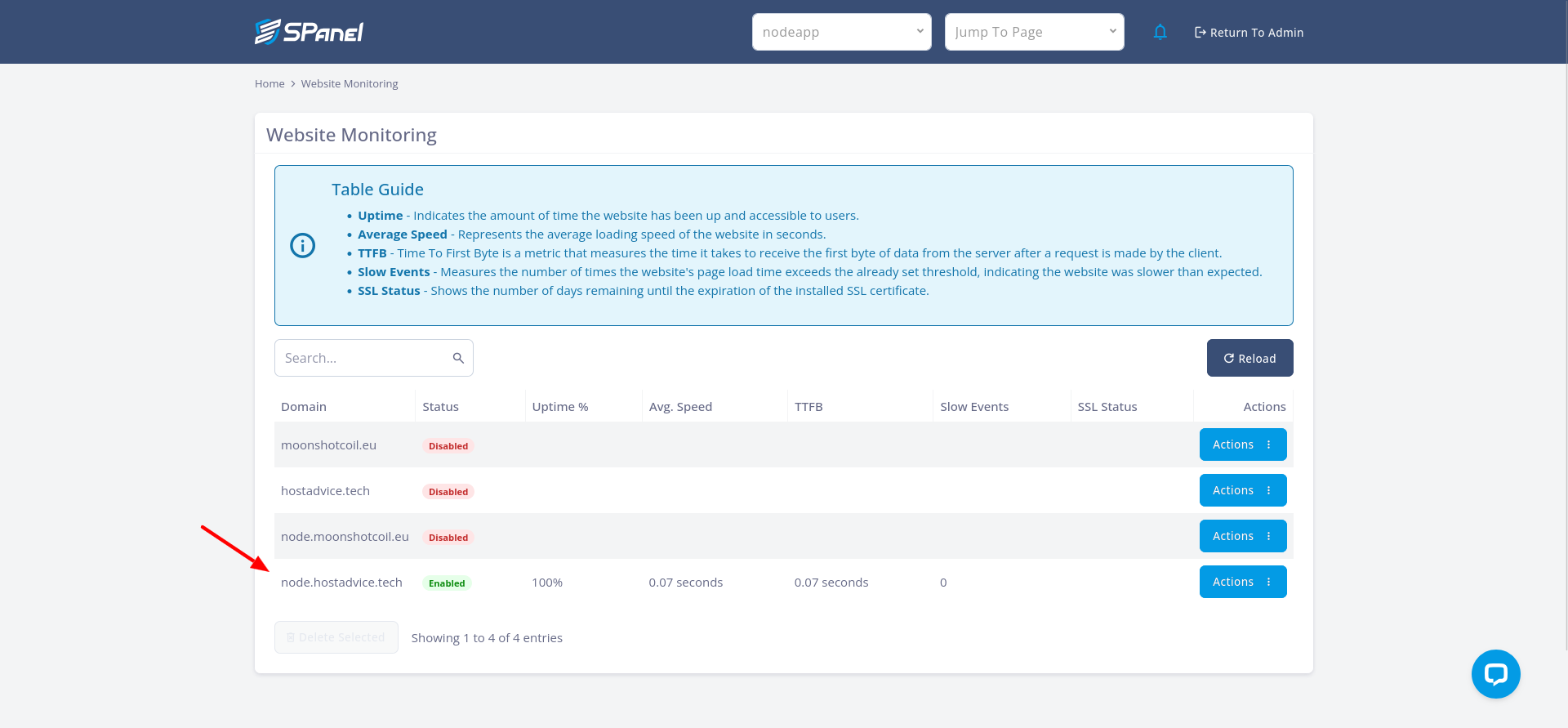1568x728 pixels.
Task: Reload the monitoring table
Action: (1249, 358)
